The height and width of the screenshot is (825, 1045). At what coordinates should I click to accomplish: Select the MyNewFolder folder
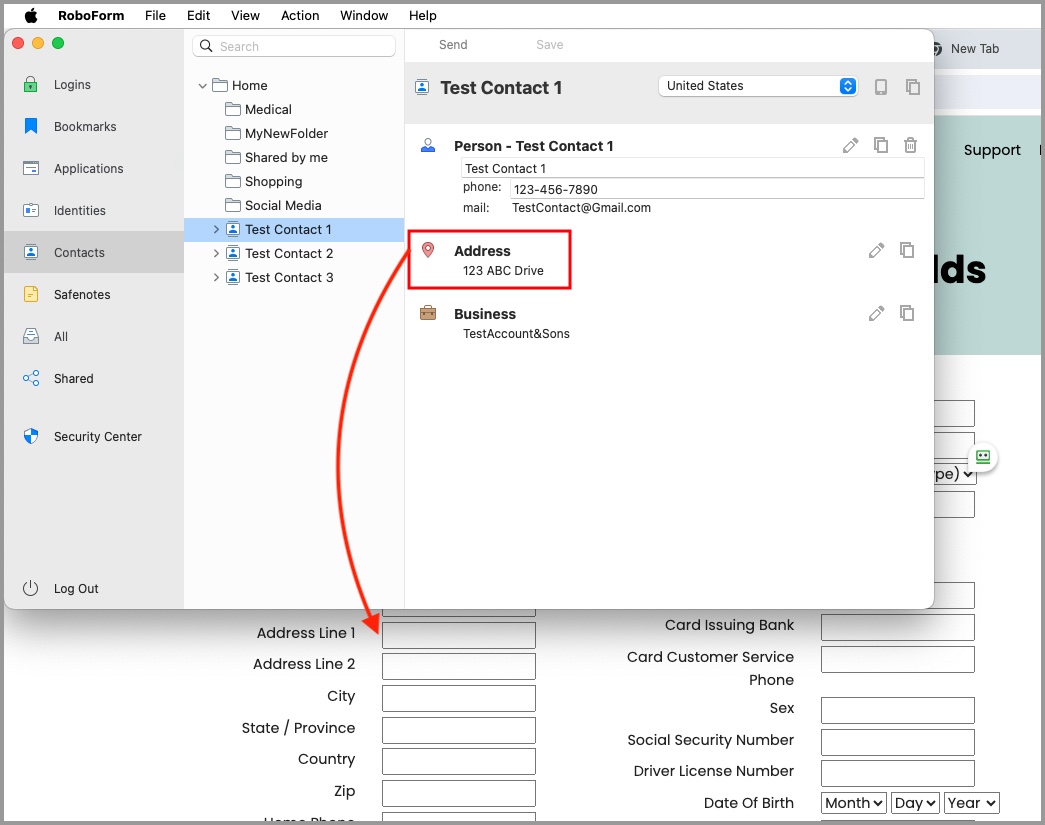(x=287, y=133)
